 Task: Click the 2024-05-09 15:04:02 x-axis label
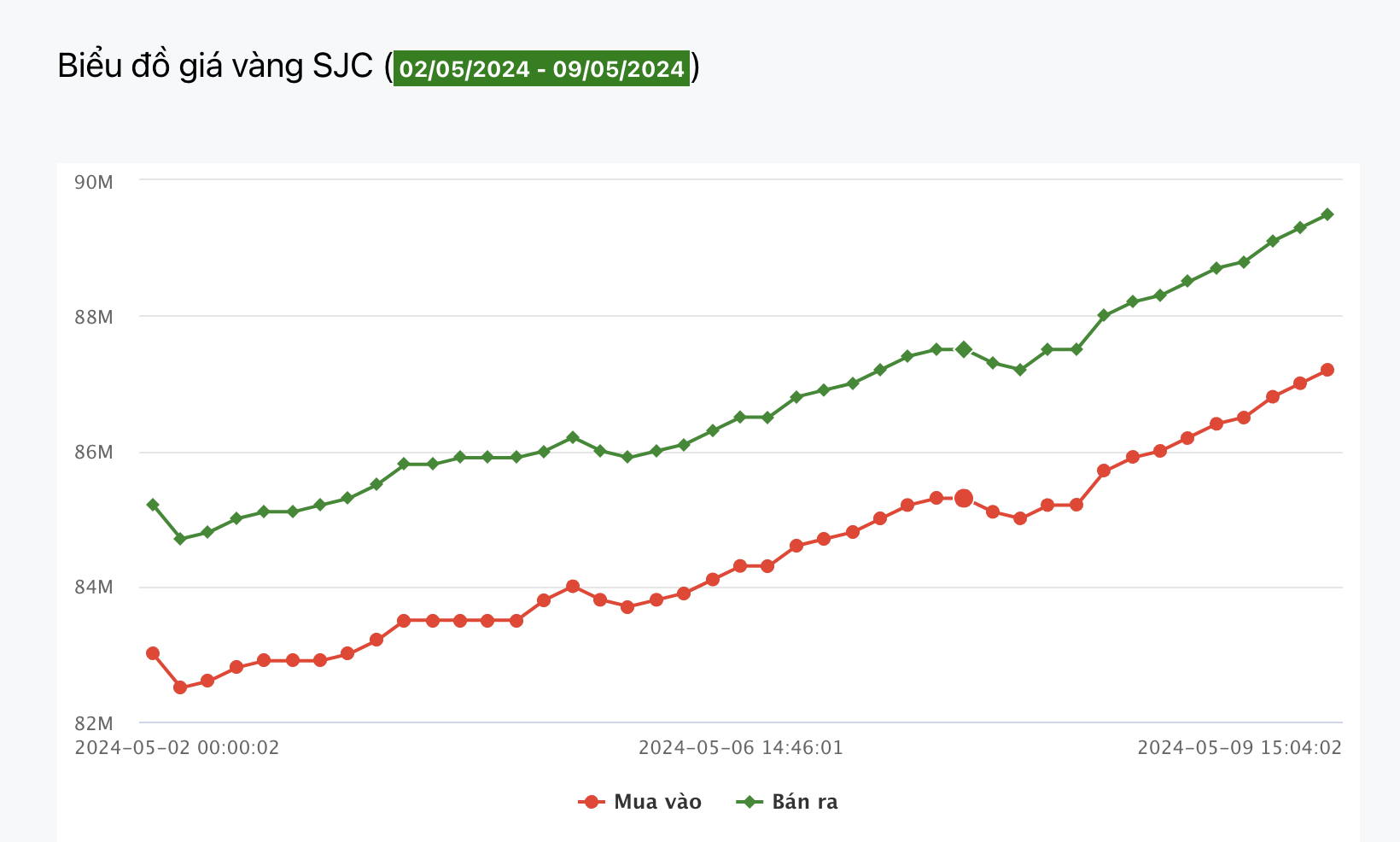coord(1240,748)
